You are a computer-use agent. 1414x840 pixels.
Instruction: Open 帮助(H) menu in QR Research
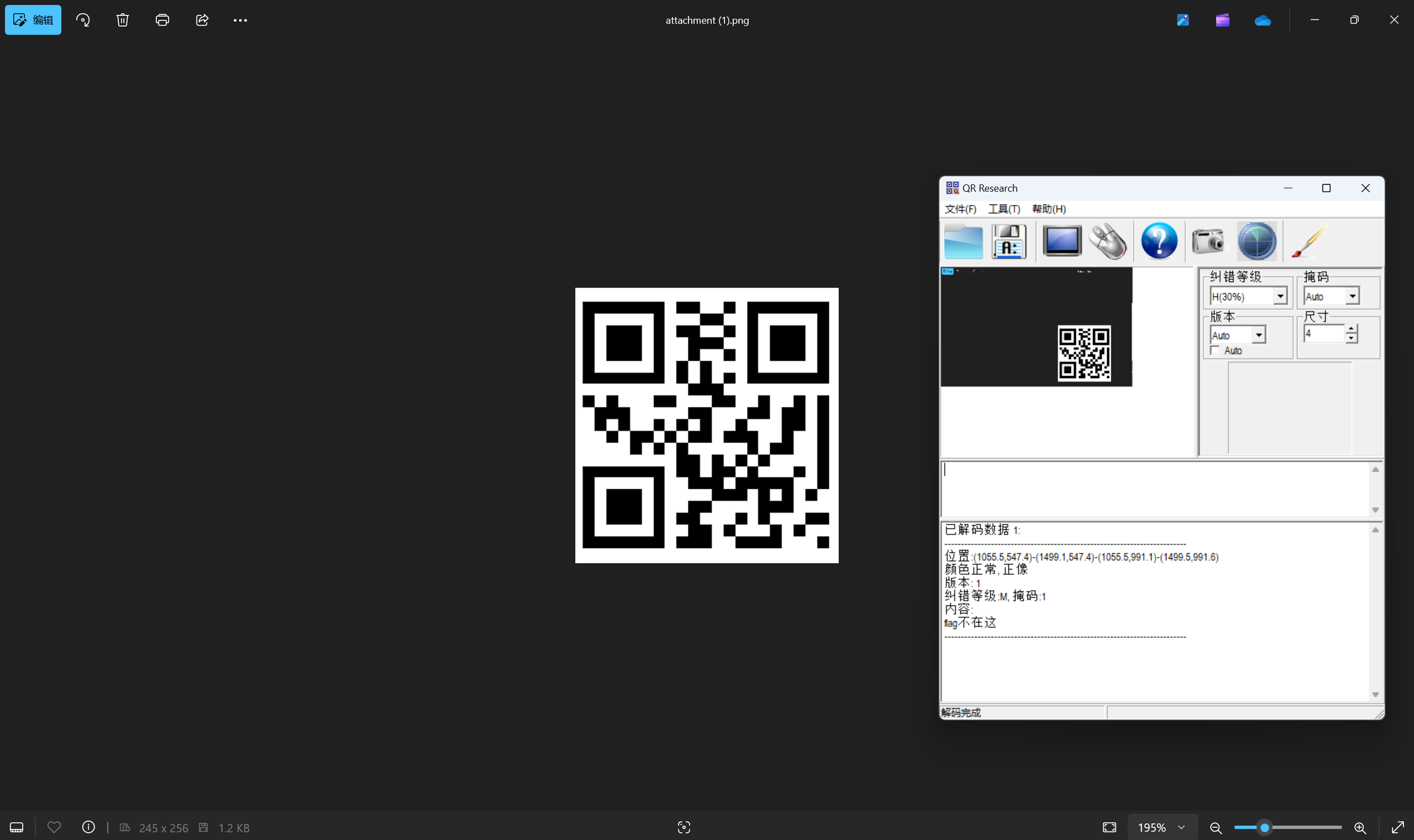click(1049, 209)
